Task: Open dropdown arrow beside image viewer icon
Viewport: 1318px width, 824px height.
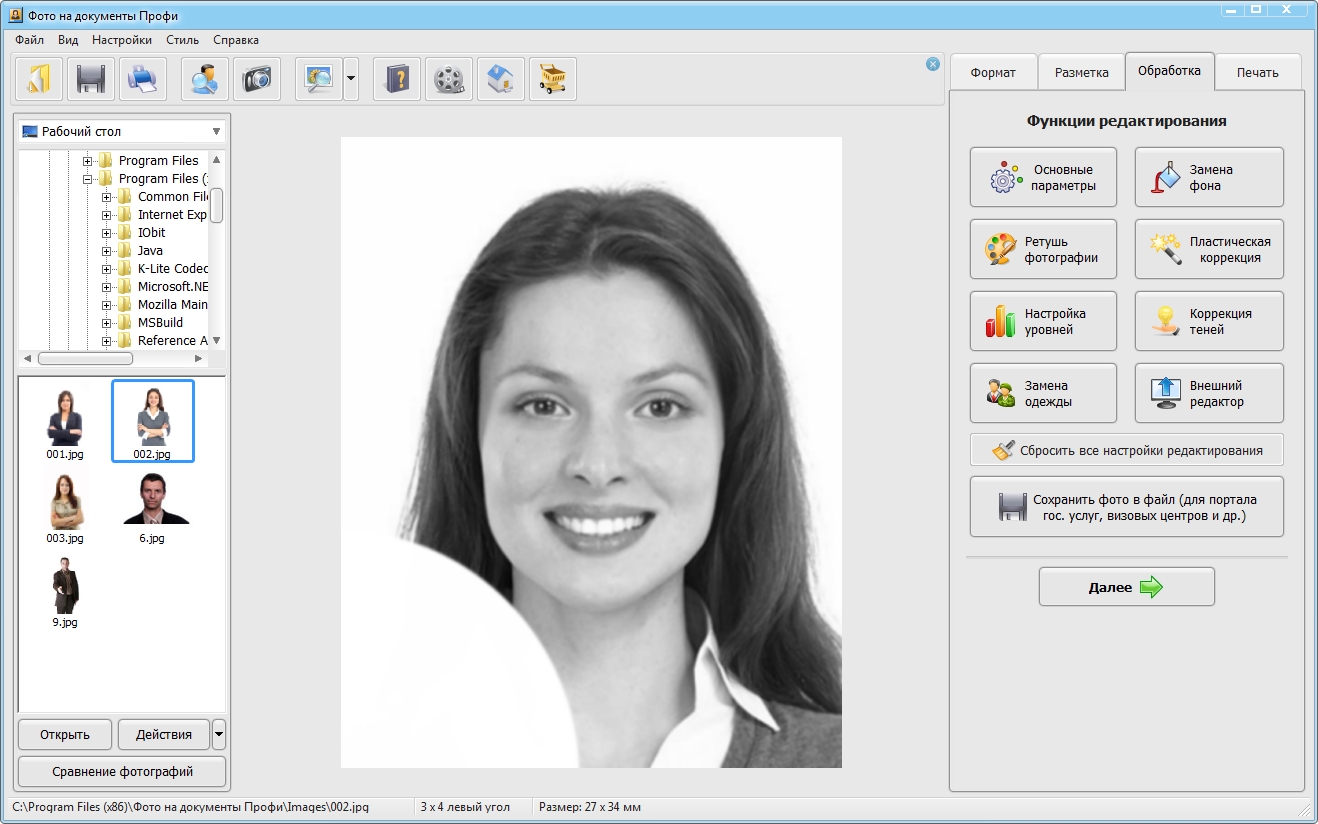Action: point(351,79)
